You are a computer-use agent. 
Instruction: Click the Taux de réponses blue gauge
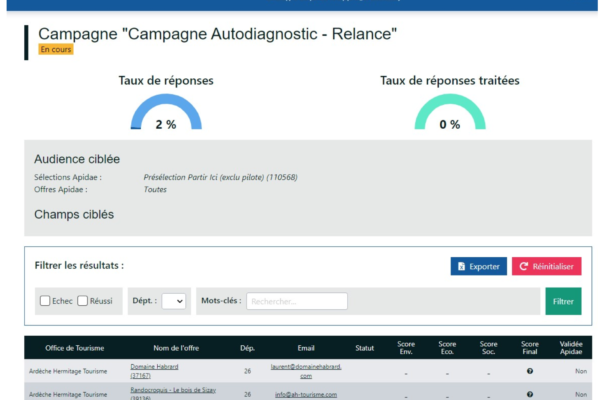(166, 111)
